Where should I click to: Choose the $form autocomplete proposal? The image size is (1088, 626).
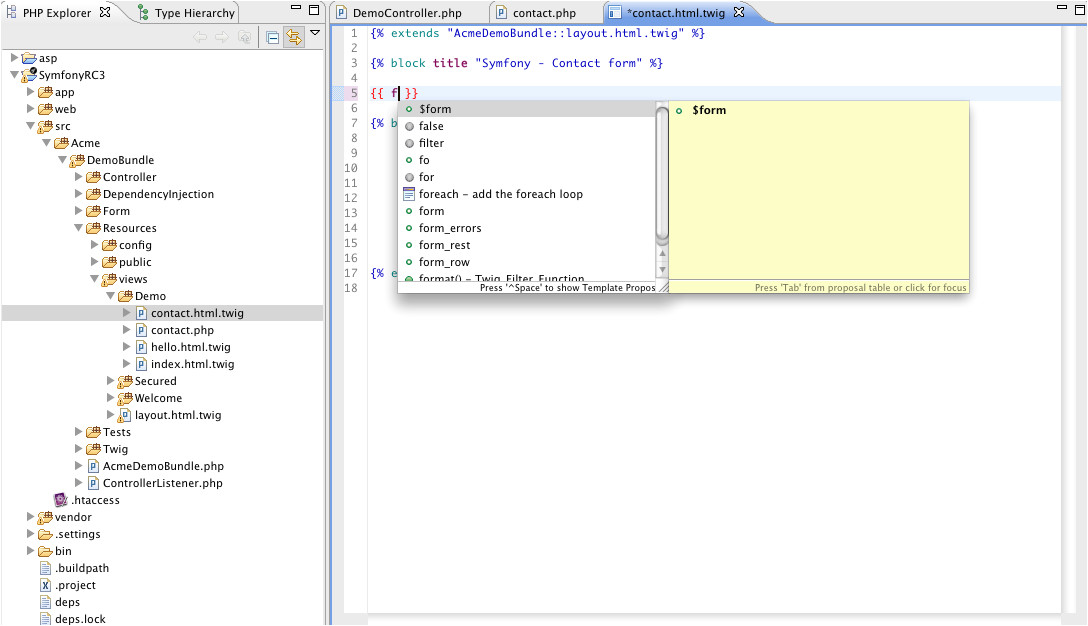click(x=527, y=109)
